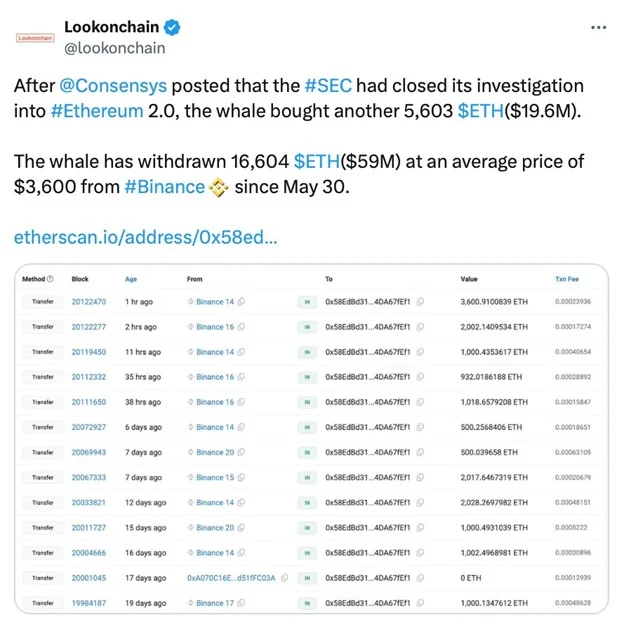Open the etherscan.io/address/0x58ed link

point(146,237)
